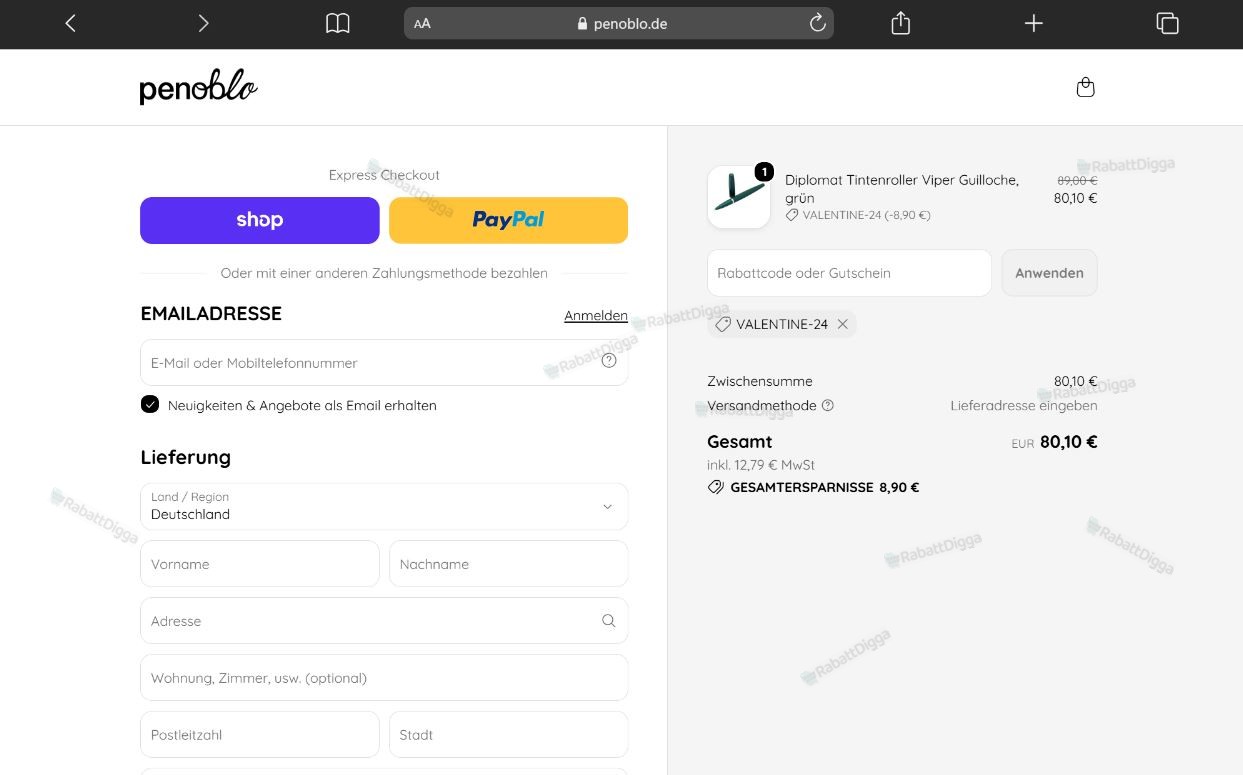
Task: Open the bookmarks book icon
Action: pos(338,23)
